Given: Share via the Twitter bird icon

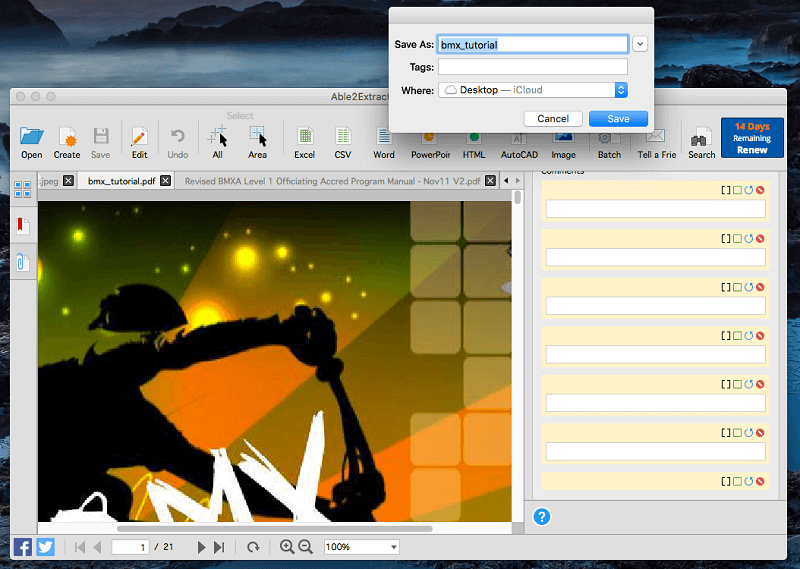Looking at the screenshot, I should coord(45,547).
